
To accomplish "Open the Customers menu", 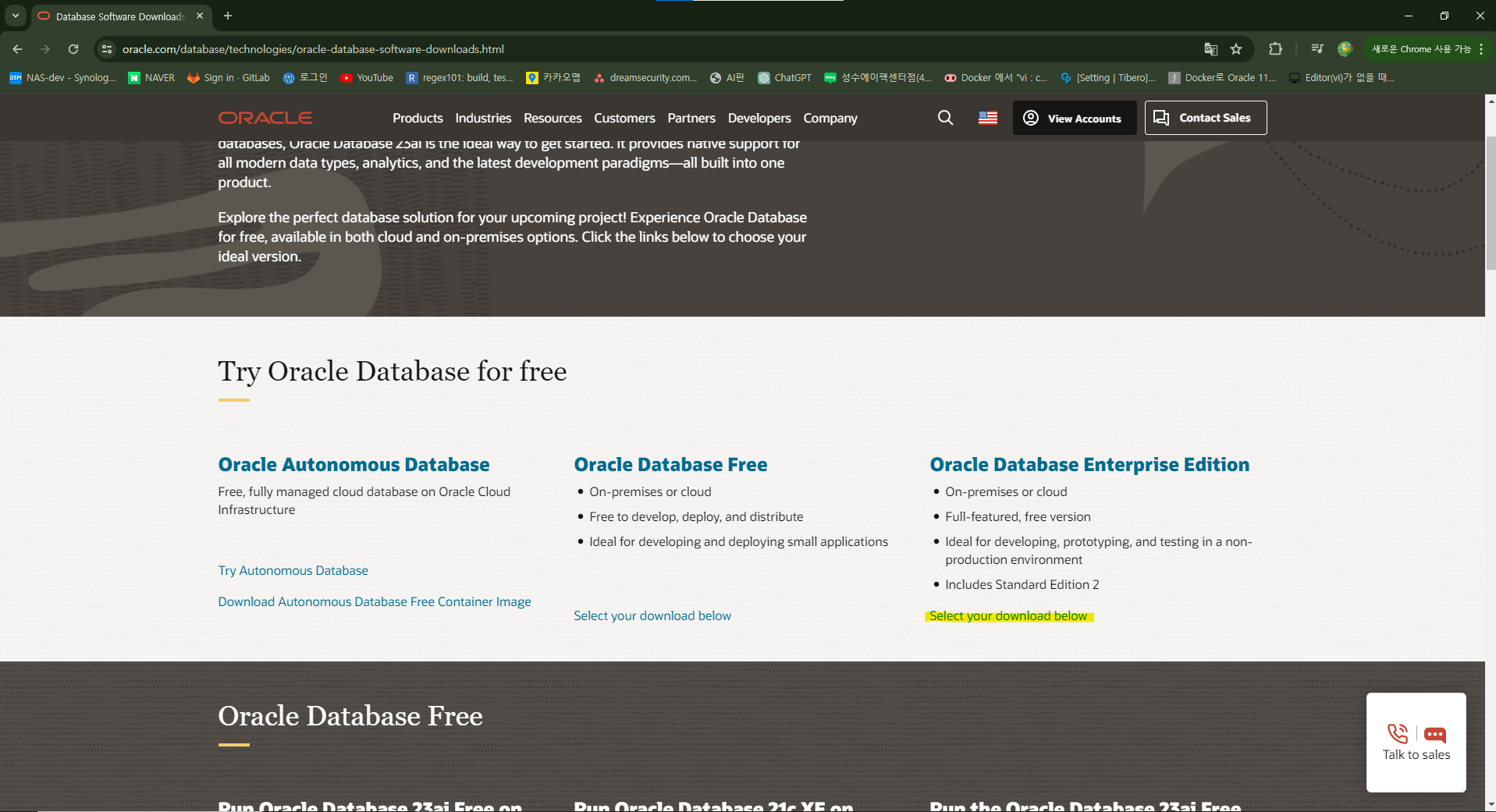I will point(624,118).
